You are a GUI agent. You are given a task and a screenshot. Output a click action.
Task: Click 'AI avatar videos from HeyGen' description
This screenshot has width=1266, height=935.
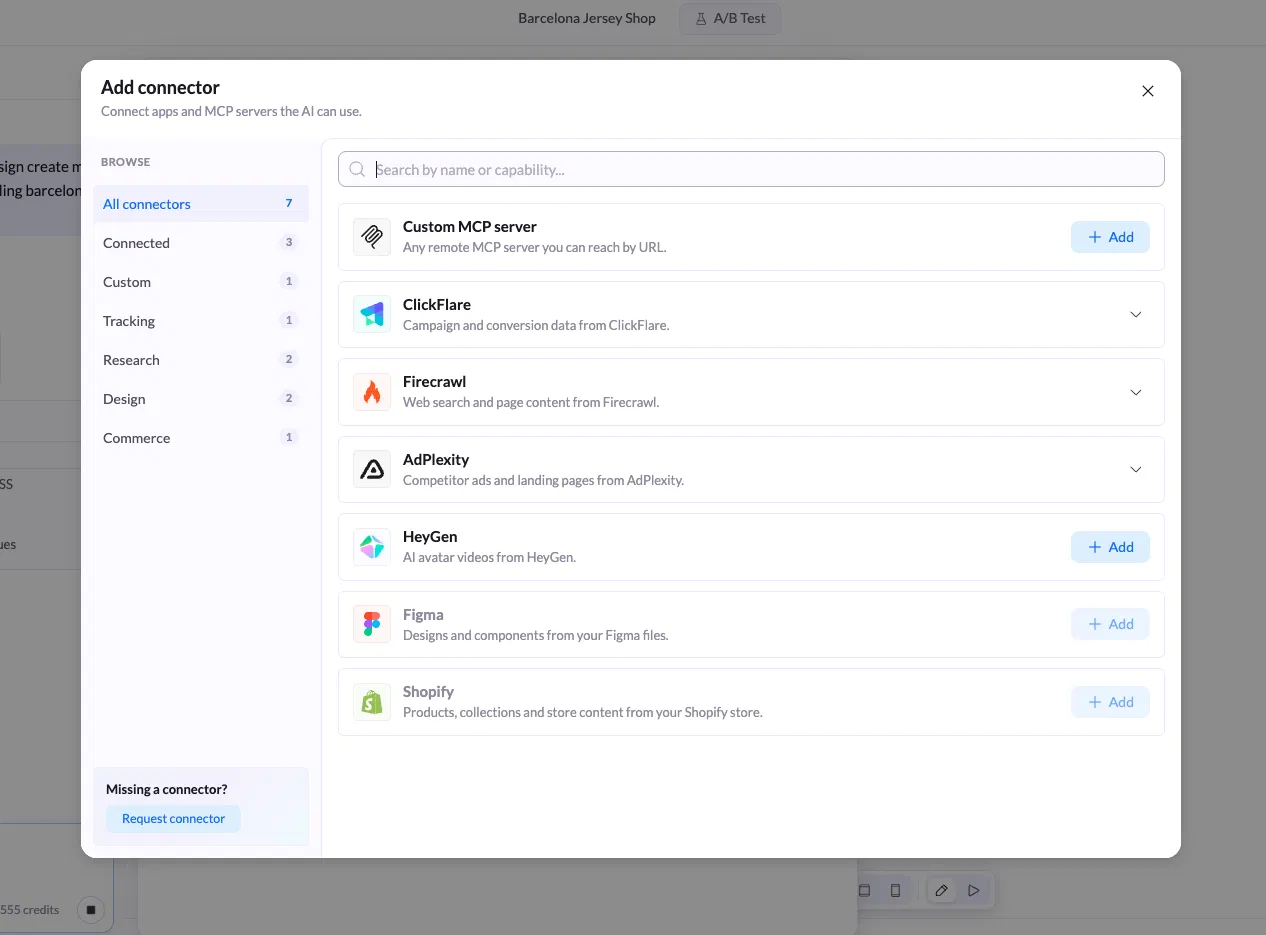point(489,557)
